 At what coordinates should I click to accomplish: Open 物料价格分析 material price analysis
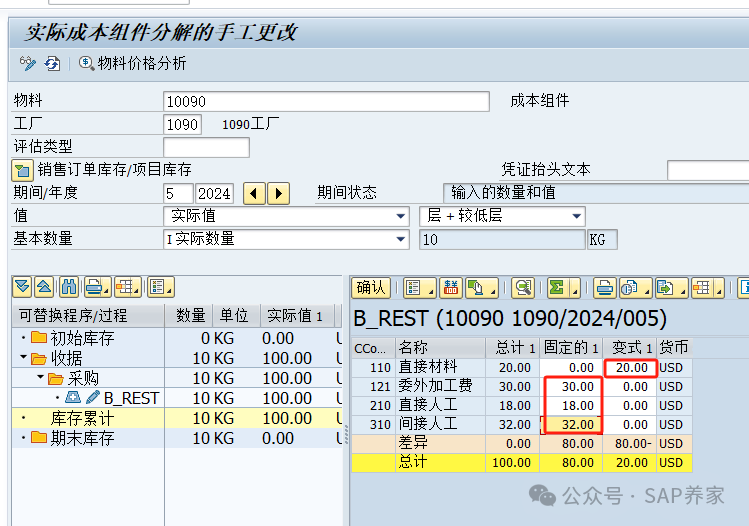click(x=132, y=63)
